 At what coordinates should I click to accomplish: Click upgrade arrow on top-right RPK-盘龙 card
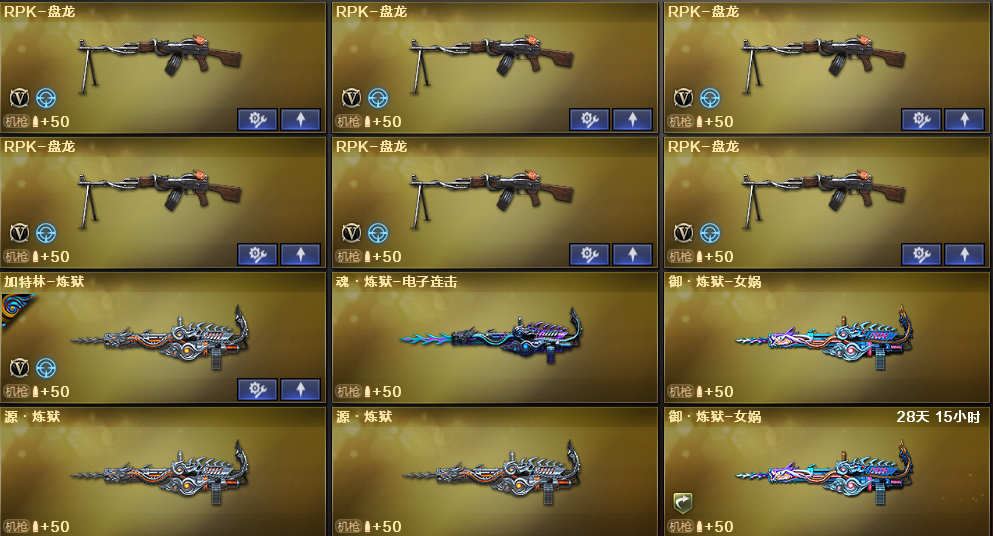pyautogui.click(x=964, y=119)
